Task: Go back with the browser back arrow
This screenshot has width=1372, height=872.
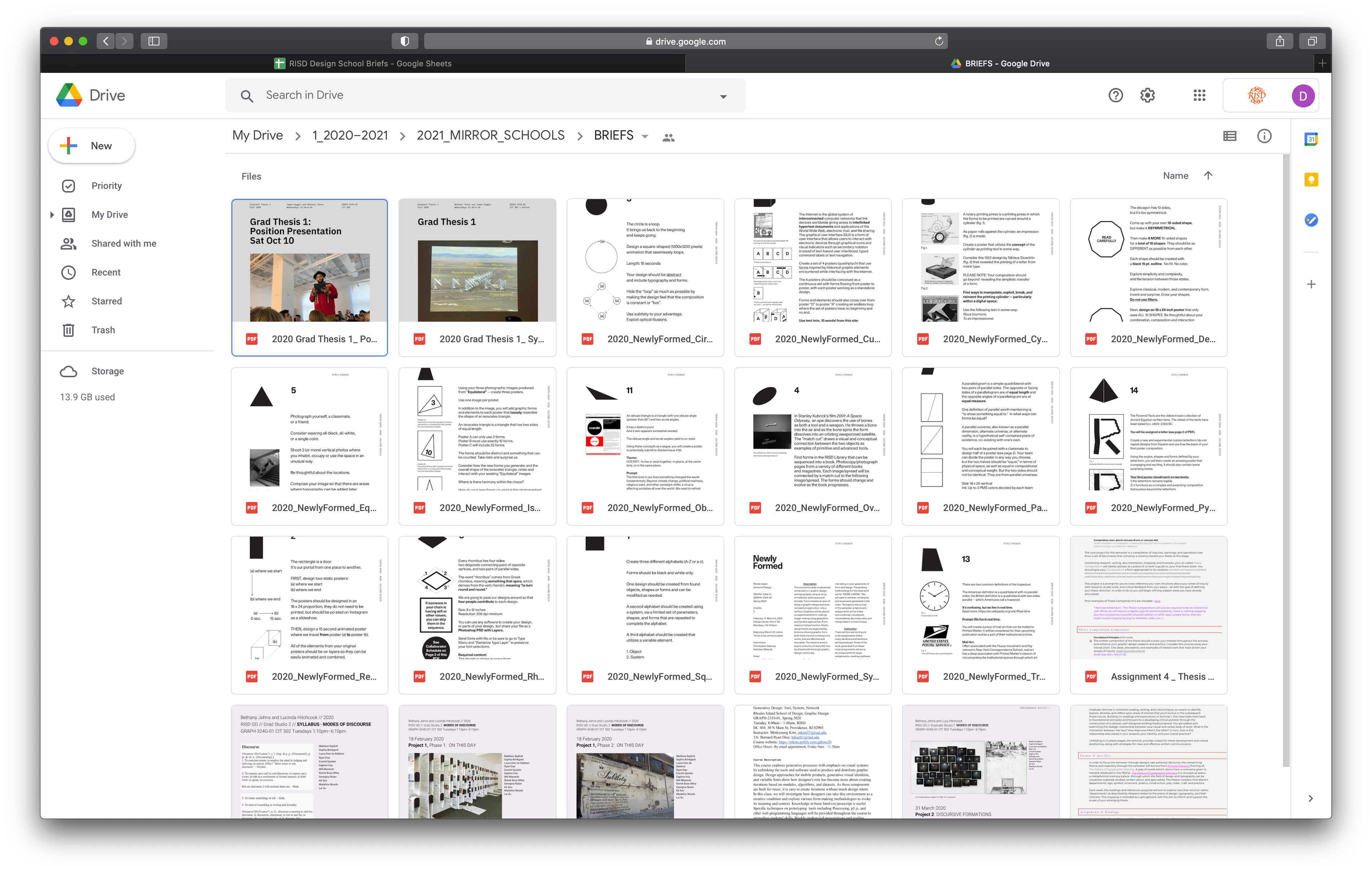Action: click(x=105, y=41)
